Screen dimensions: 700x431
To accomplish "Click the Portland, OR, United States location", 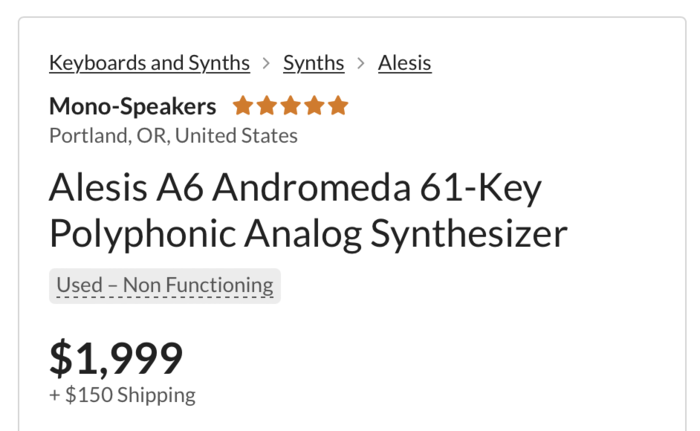I will coord(173,135).
